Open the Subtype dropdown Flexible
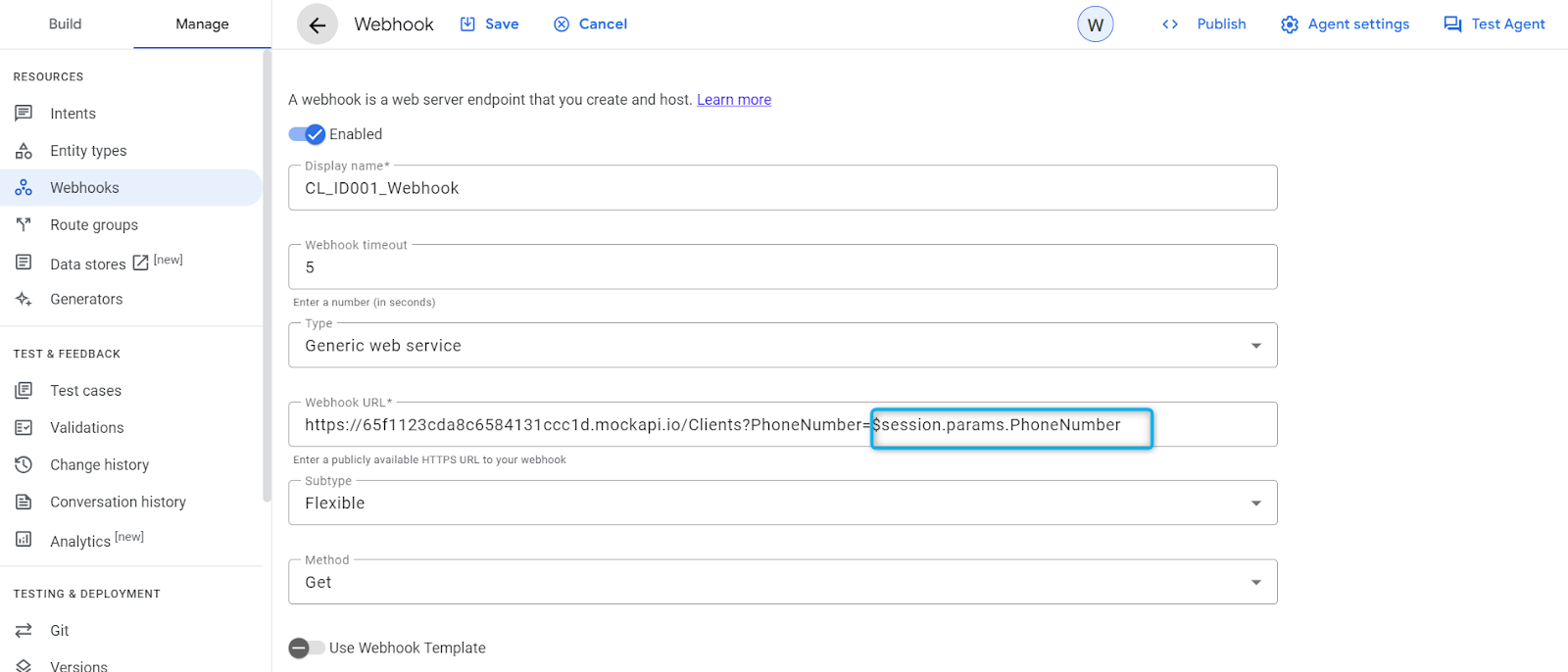 click(782, 504)
